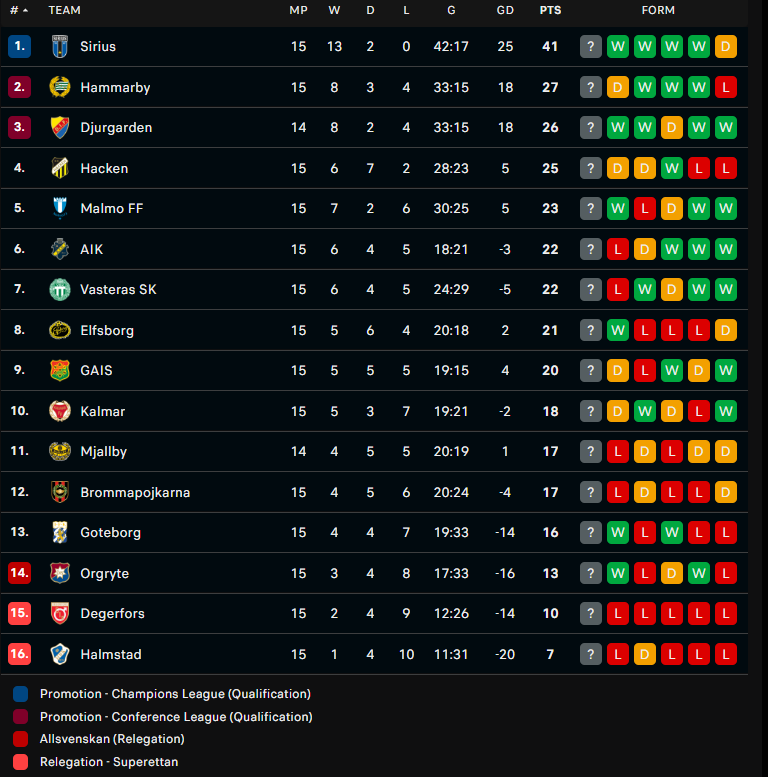
Task: Sort standings by PTS column header
Action: tap(550, 10)
